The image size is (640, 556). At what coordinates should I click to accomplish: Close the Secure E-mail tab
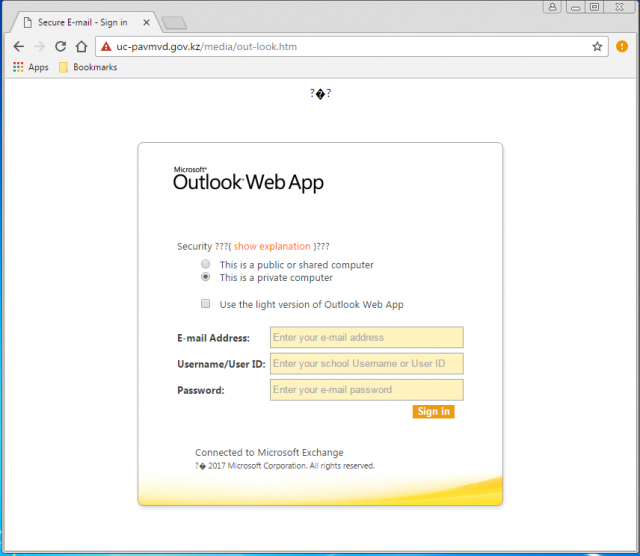(146, 22)
